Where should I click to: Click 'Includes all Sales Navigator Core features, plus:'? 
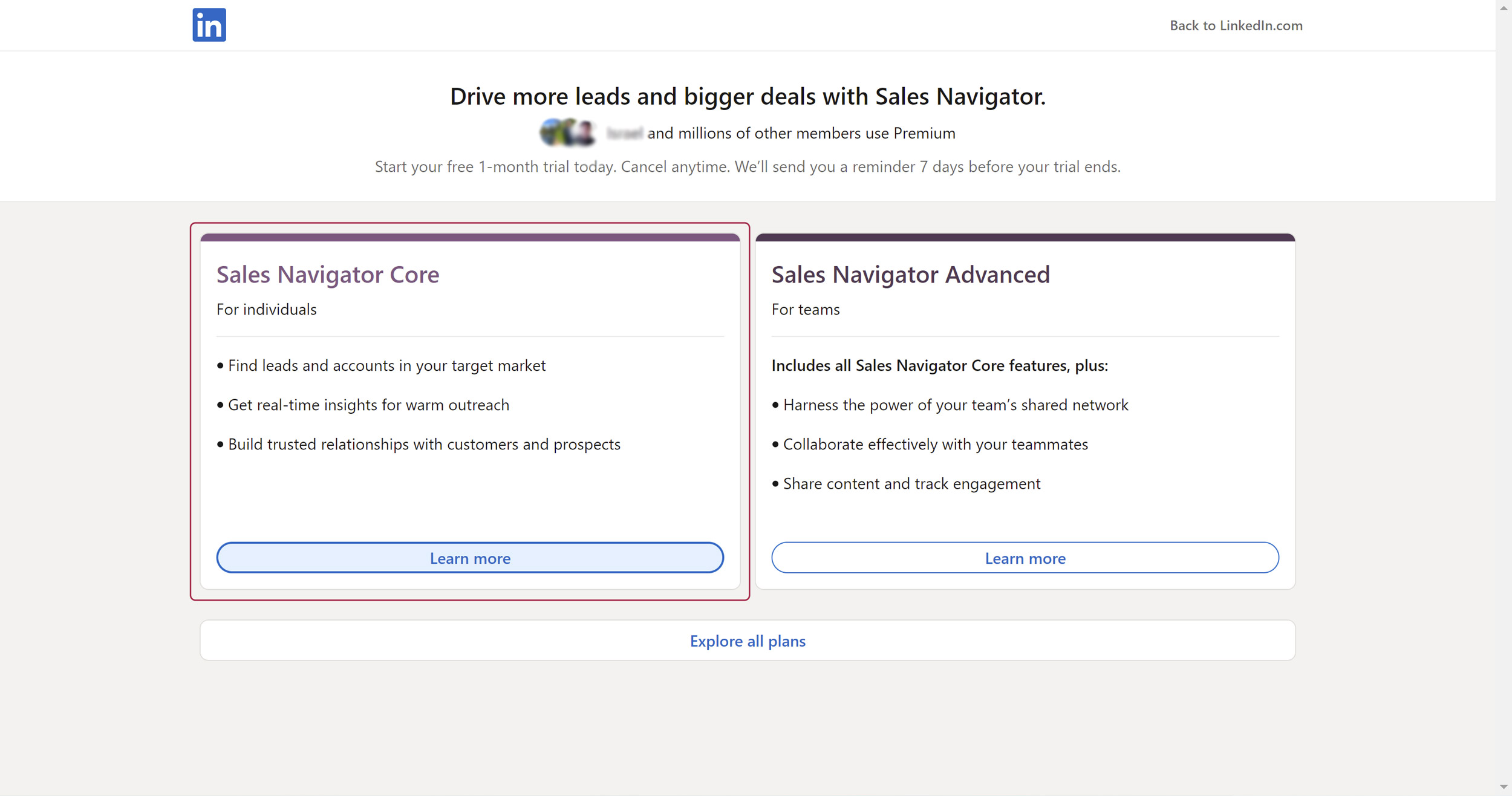click(940, 366)
